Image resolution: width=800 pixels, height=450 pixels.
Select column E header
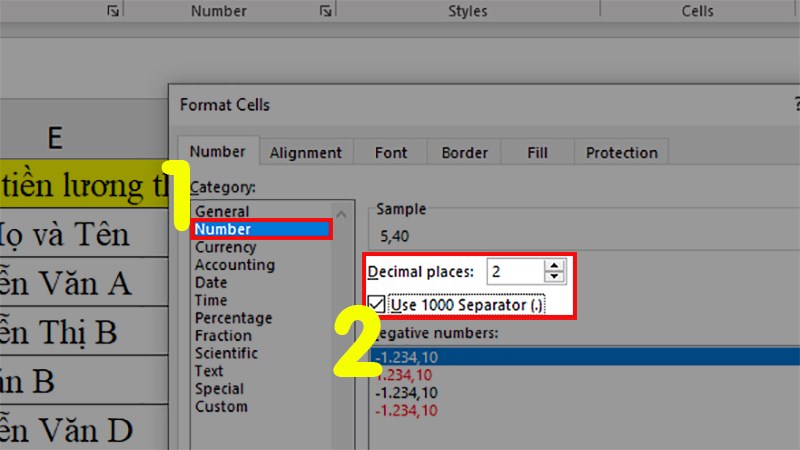pyautogui.click(x=55, y=138)
